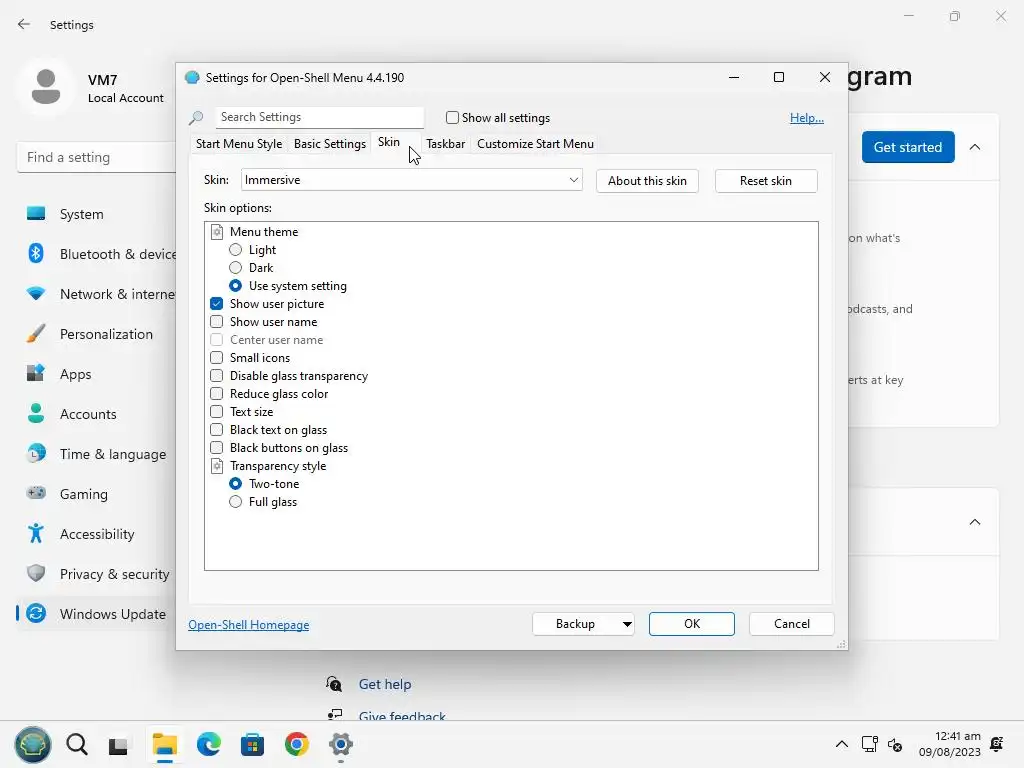Launch Google Chrome from the taskbar
Image resolution: width=1024 pixels, height=768 pixels.
point(296,744)
